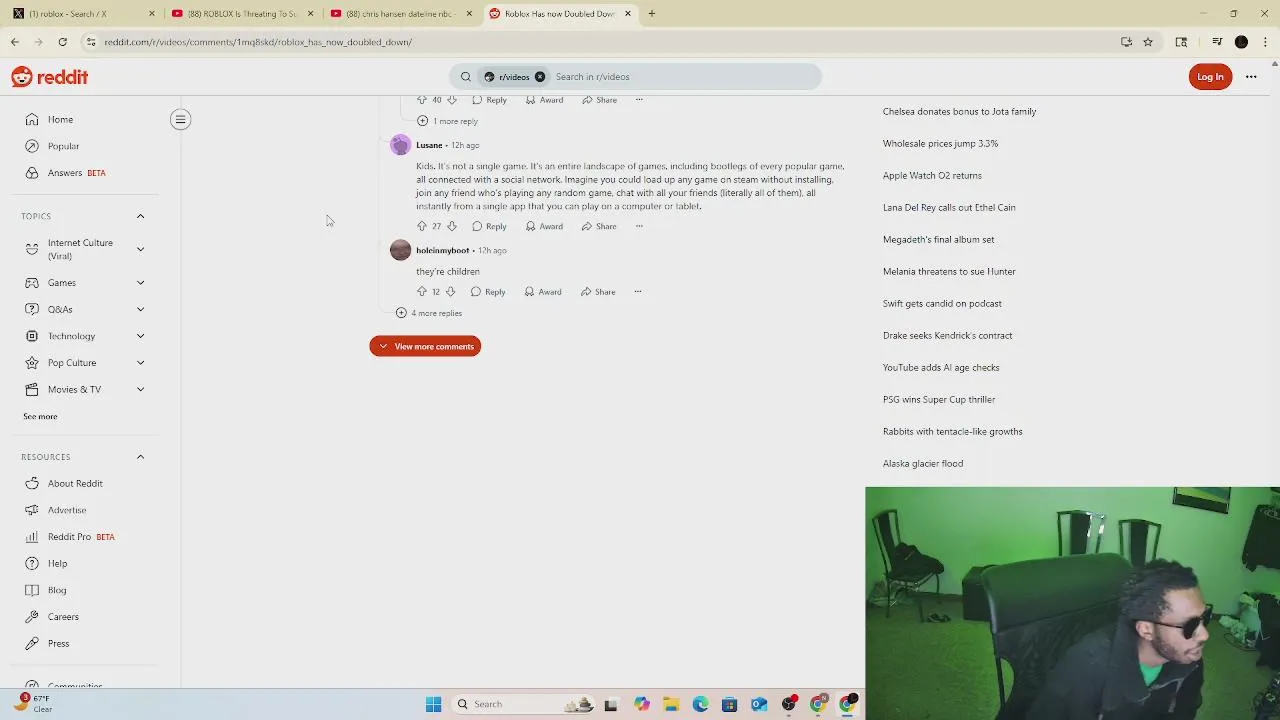This screenshot has height=720, width=1280.
Task: Upvote the top comment showing 40 points
Action: (422, 100)
